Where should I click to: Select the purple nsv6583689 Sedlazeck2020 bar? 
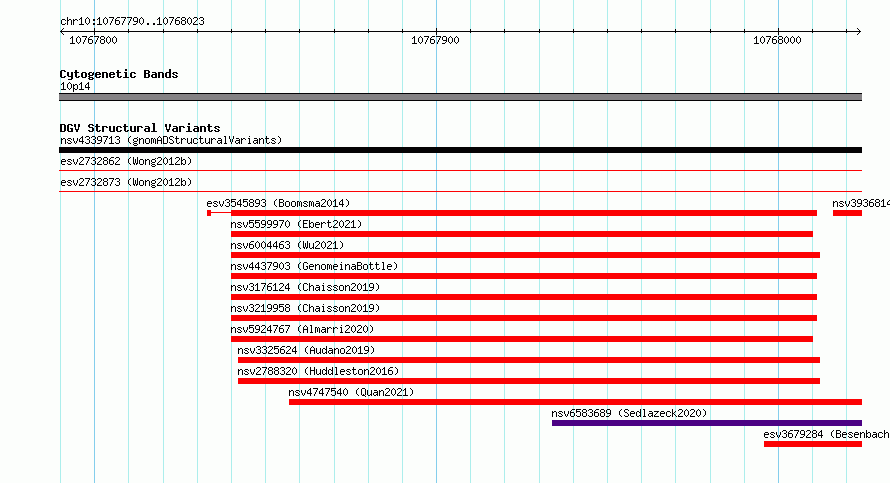pos(707,423)
